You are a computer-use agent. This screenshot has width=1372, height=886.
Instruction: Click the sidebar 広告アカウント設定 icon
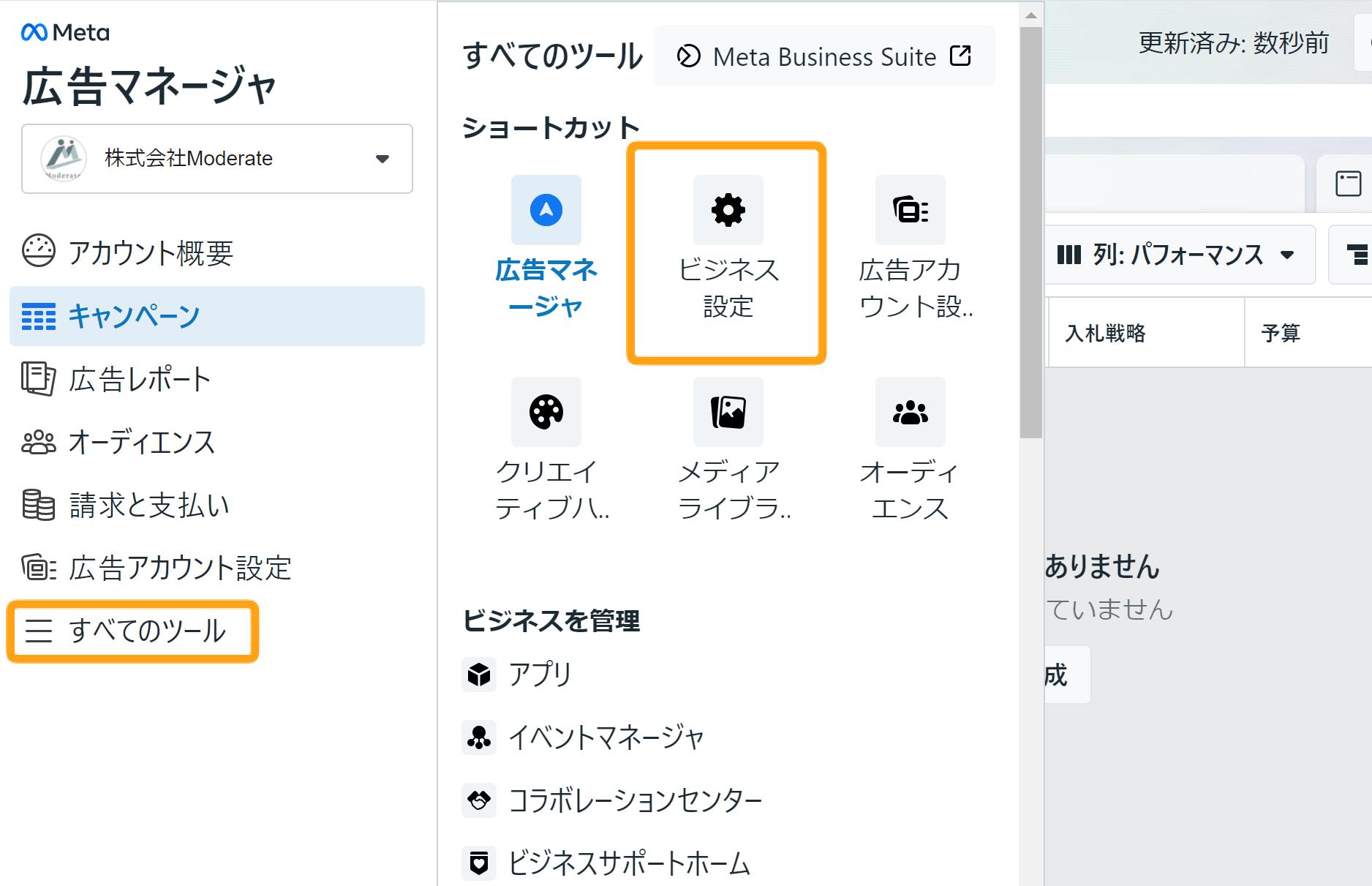tap(39, 568)
